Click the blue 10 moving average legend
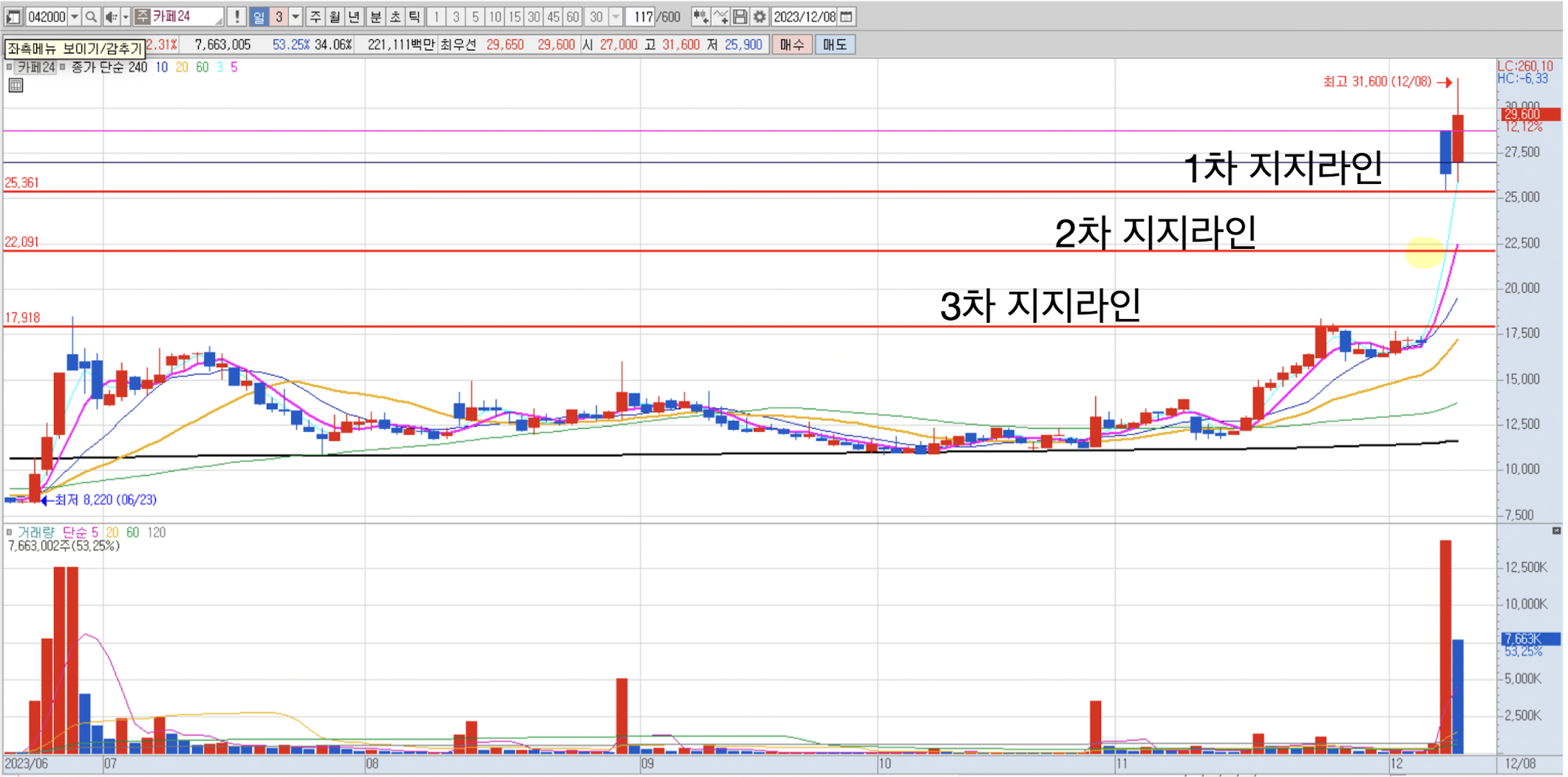The width and height of the screenshot is (1568, 777). 161,67
